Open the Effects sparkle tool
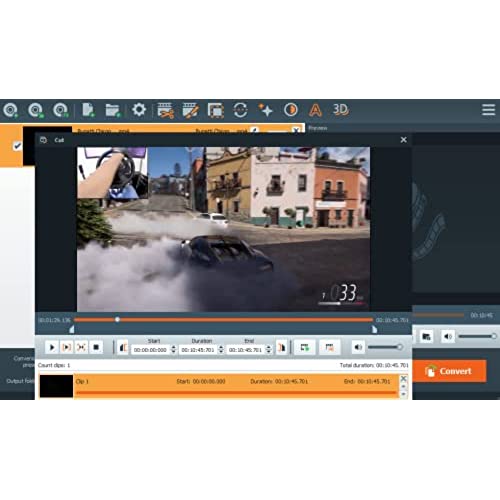500x500 pixels. coord(265,110)
